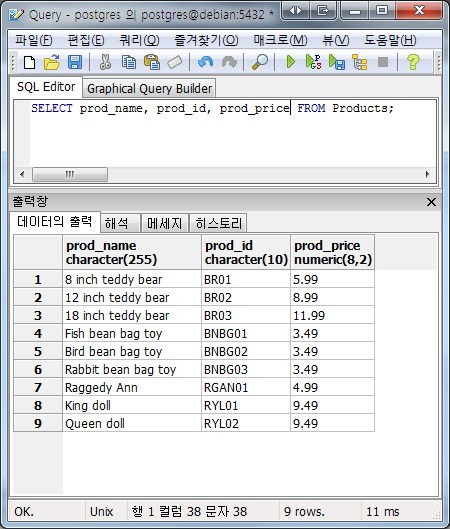450x529 pixels.
Task: Click the '18 inch teddy bear' cell
Action: coord(132,315)
